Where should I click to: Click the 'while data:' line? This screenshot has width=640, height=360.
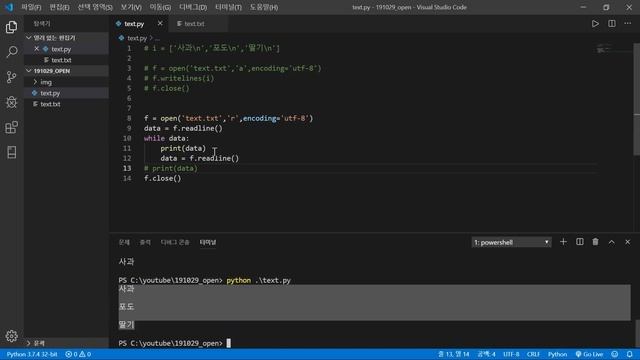click(x=166, y=138)
